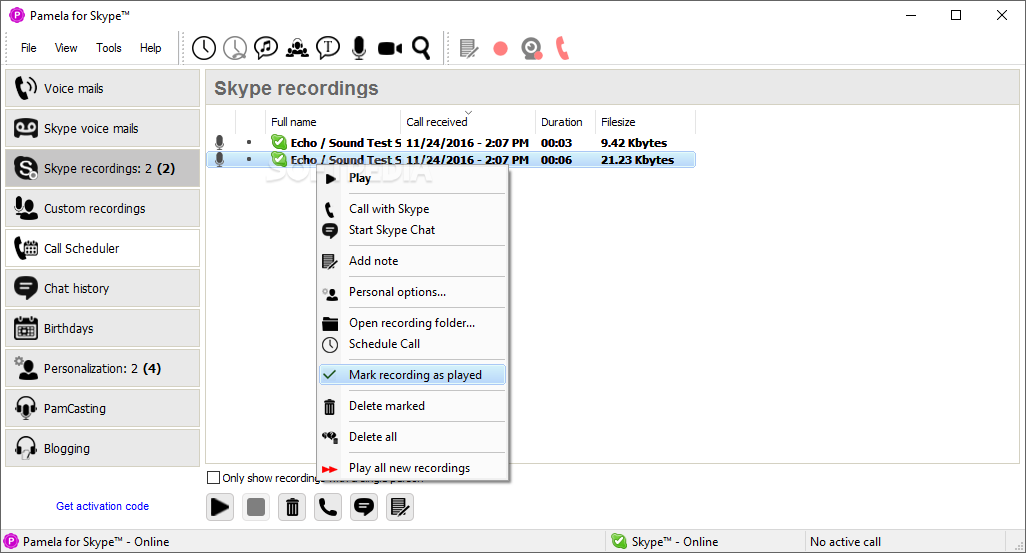This screenshot has height=553, width=1026.
Task: Open the music note chat bubble toolbar icon
Action: pos(266,48)
